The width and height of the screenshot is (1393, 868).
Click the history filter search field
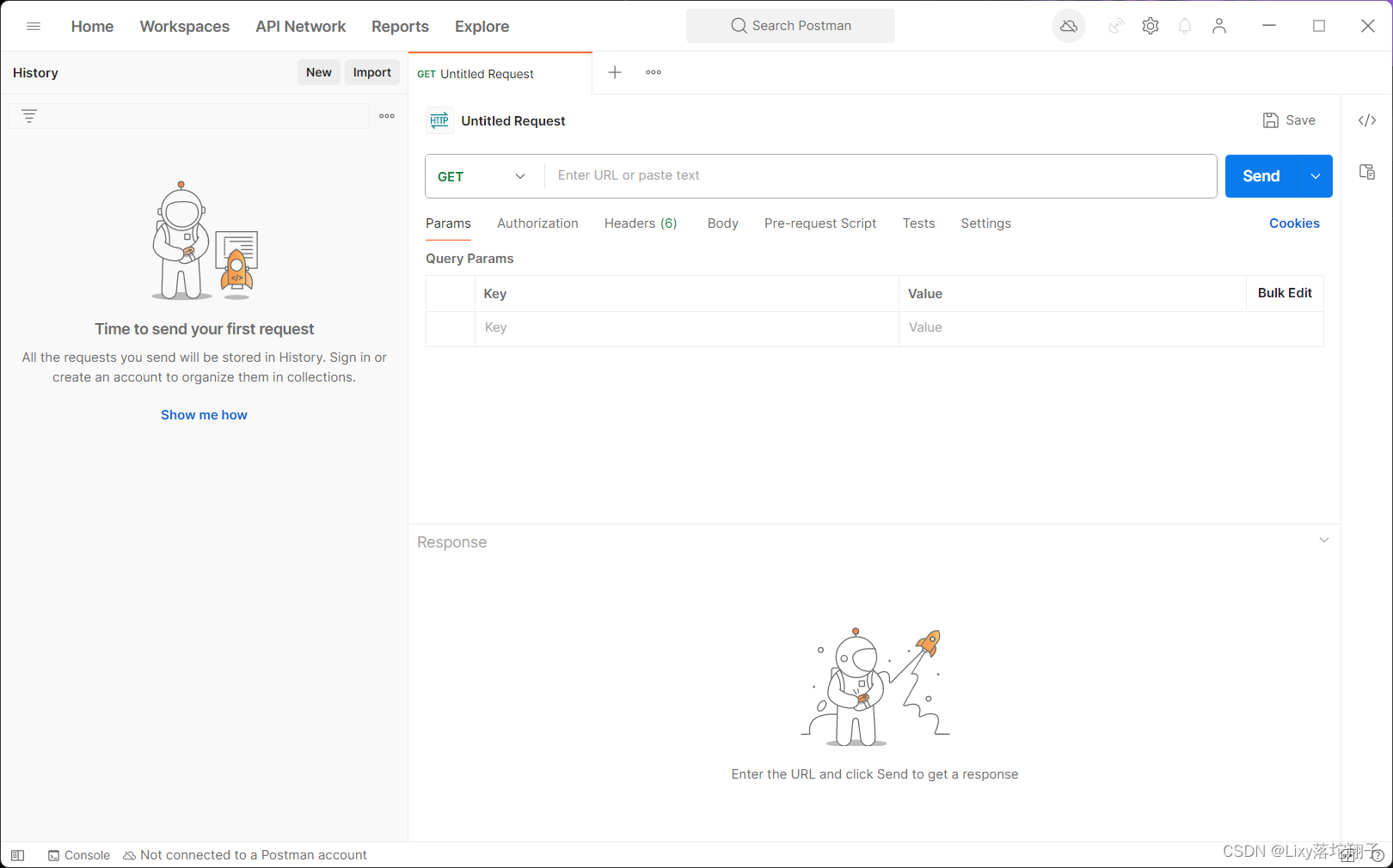coord(189,116)
